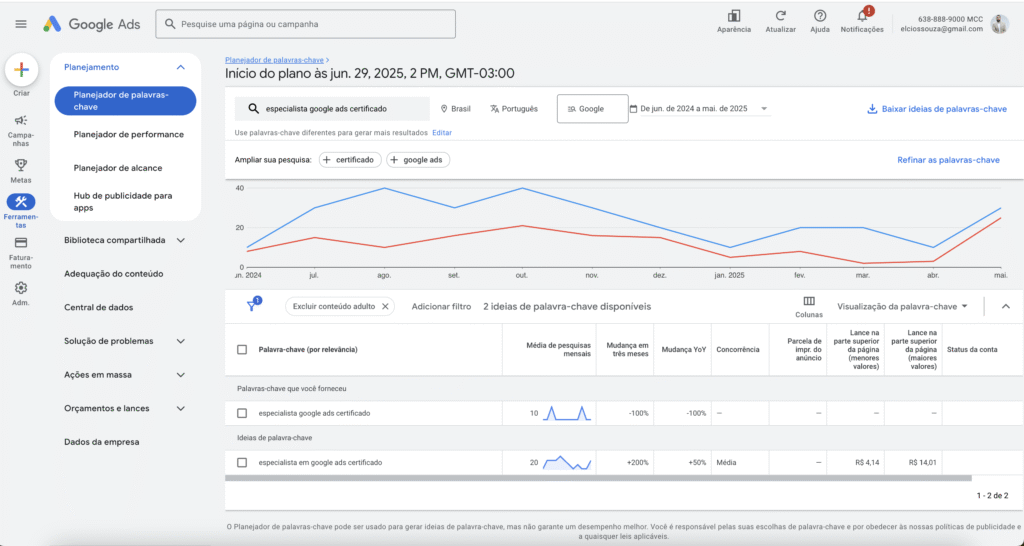Click the magnifier in keyword search box
Viewport: 1024px width, 546px height.
click(253, 109)
